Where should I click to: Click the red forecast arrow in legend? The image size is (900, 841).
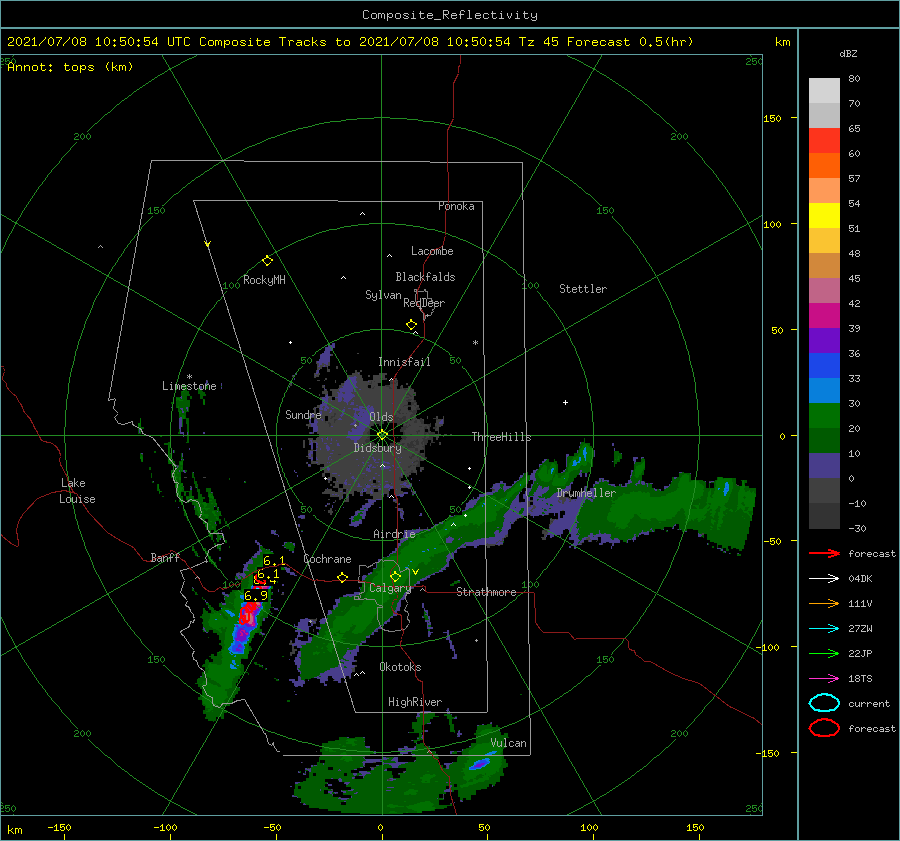point(824,553)
